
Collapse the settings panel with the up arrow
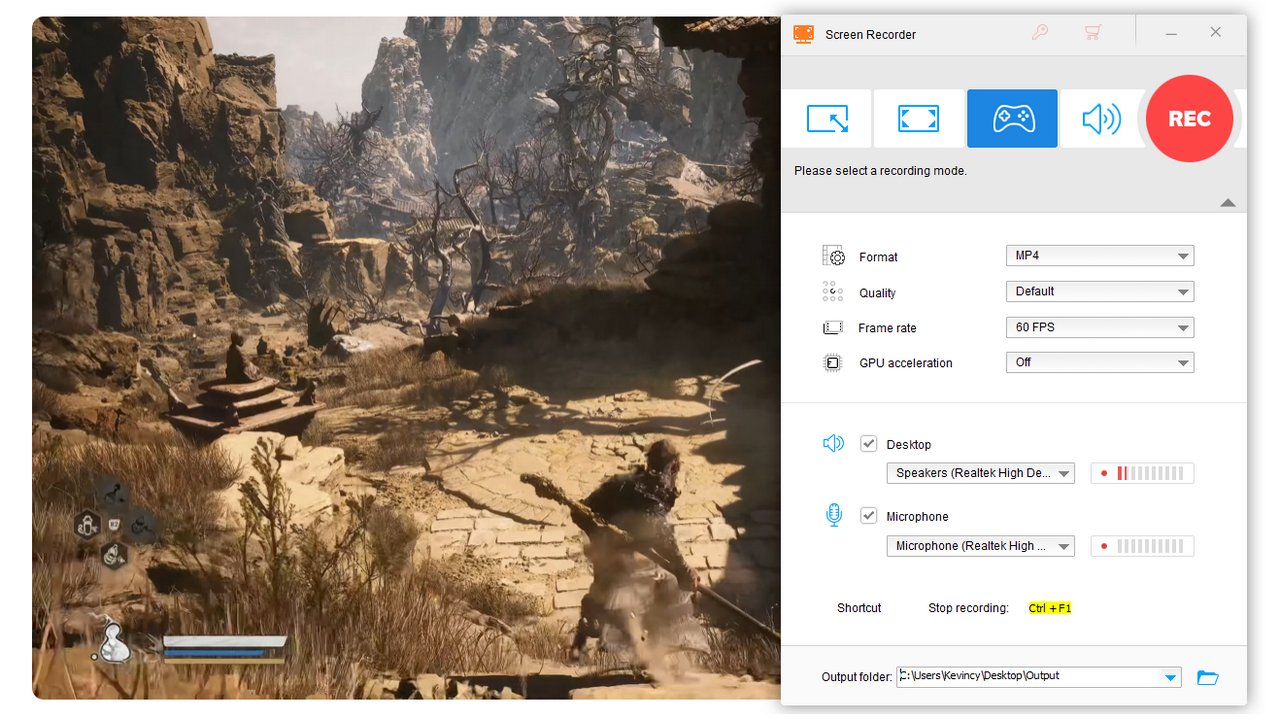coord(1228,203)
